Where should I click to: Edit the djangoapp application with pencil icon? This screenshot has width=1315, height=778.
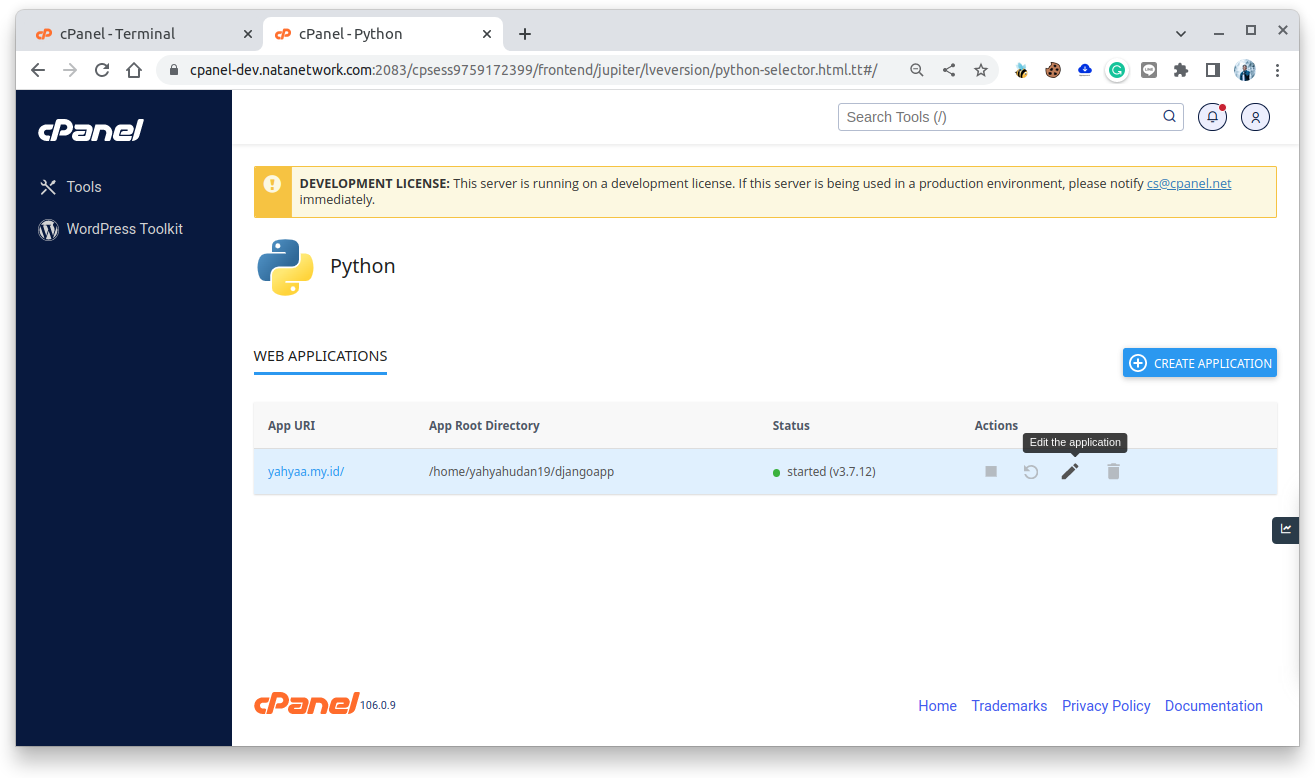(1070, 471)
